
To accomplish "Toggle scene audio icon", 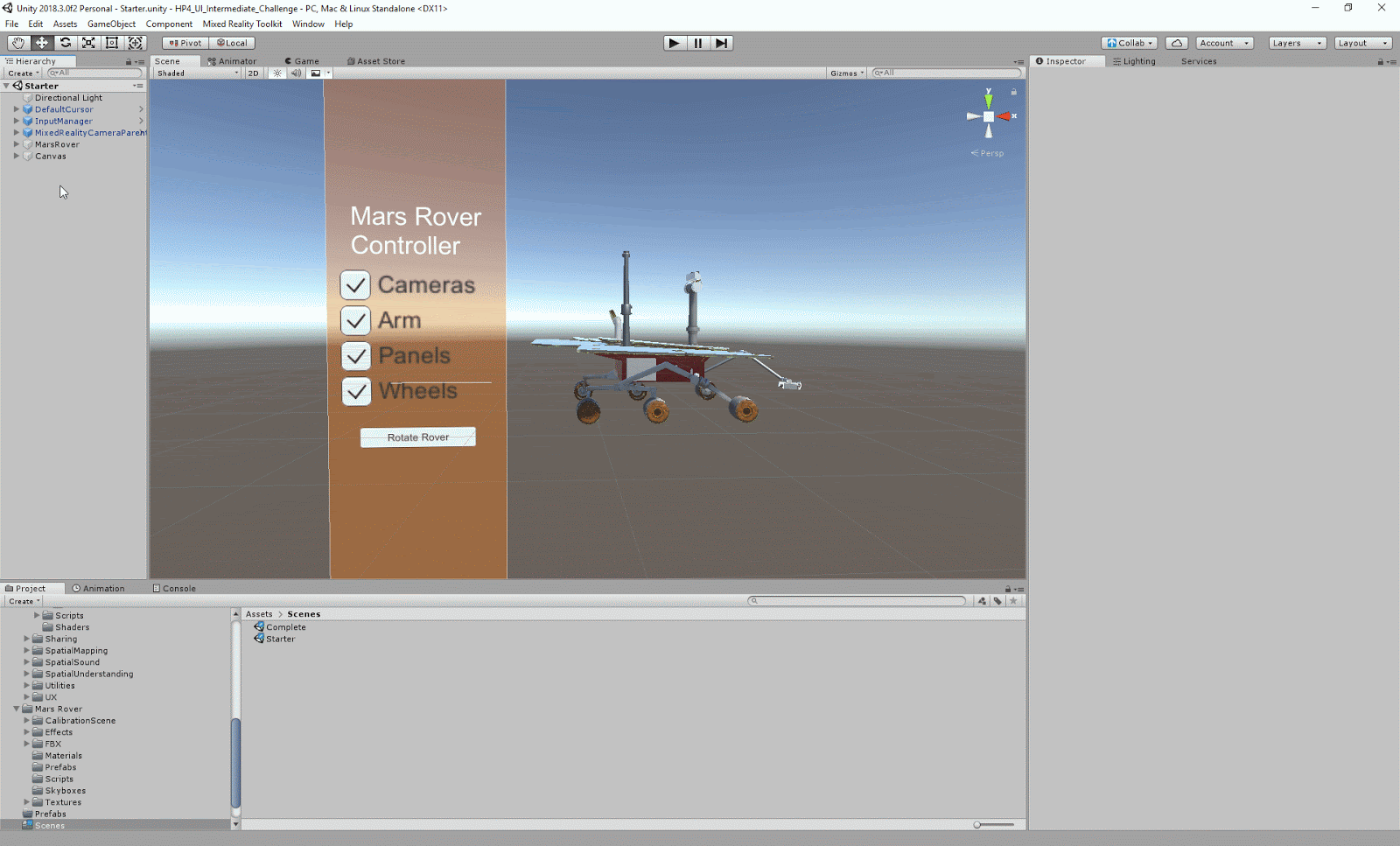I will tap(296, 73).
